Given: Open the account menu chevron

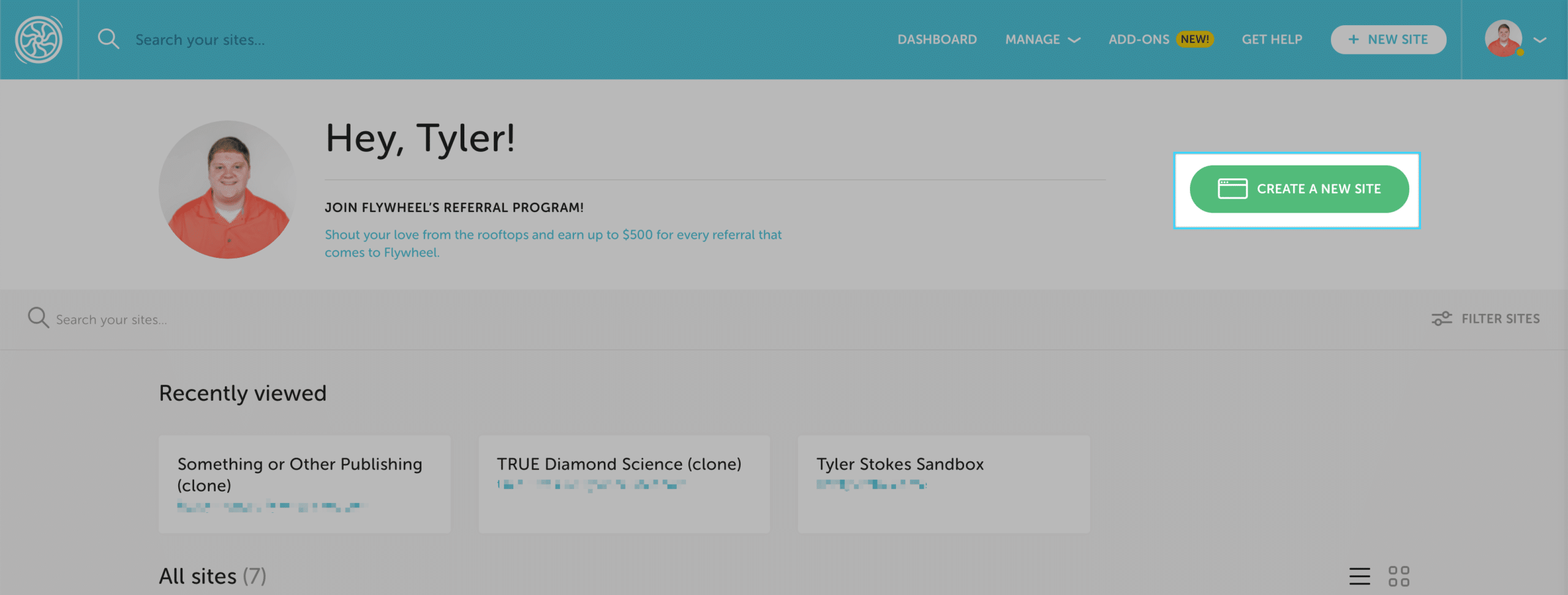Looking at the screenshot, I should (x=1540, y=40).
